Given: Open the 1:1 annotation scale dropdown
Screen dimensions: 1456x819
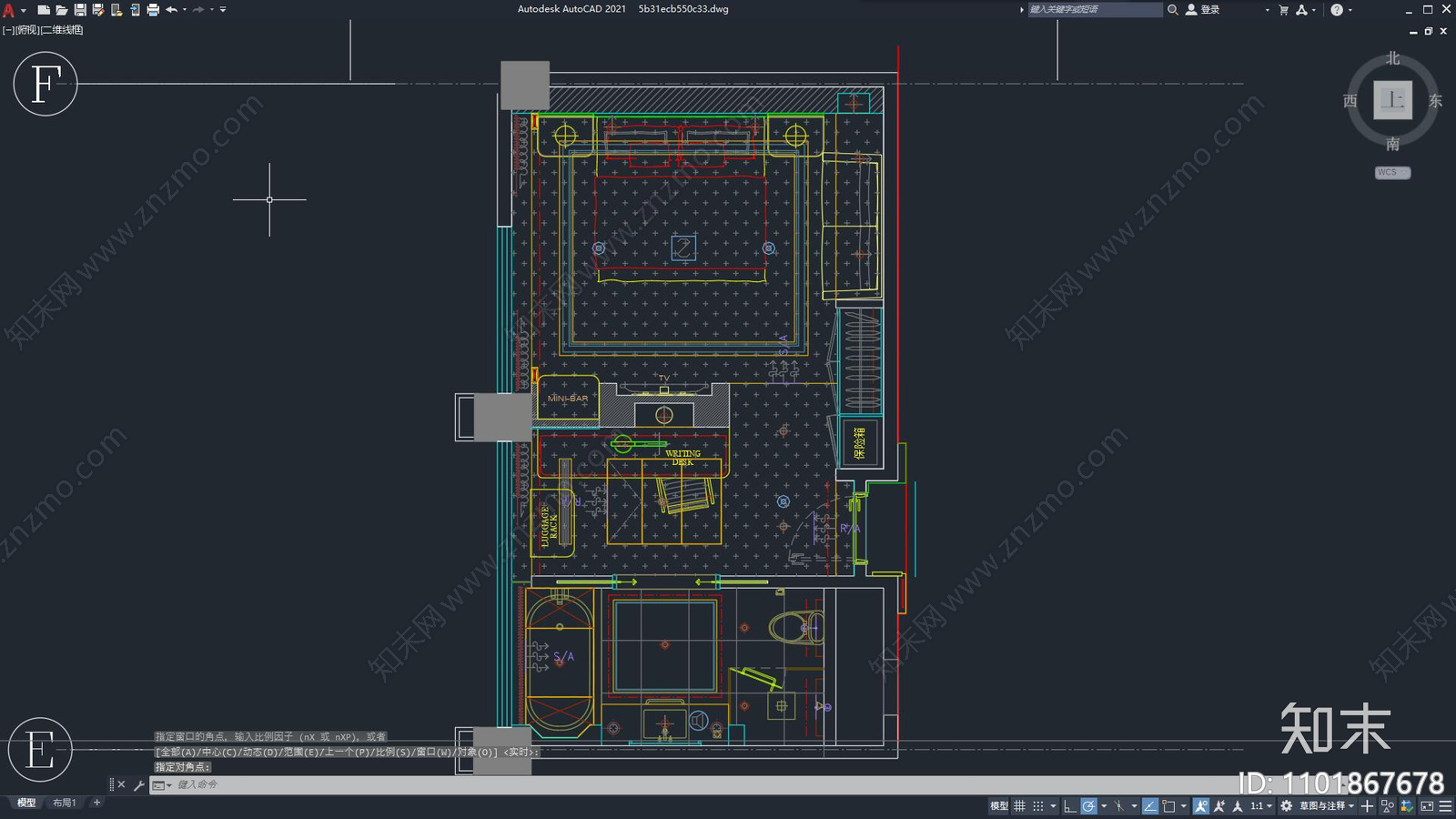Looking at the screenshot, I should coord(1261,806).
